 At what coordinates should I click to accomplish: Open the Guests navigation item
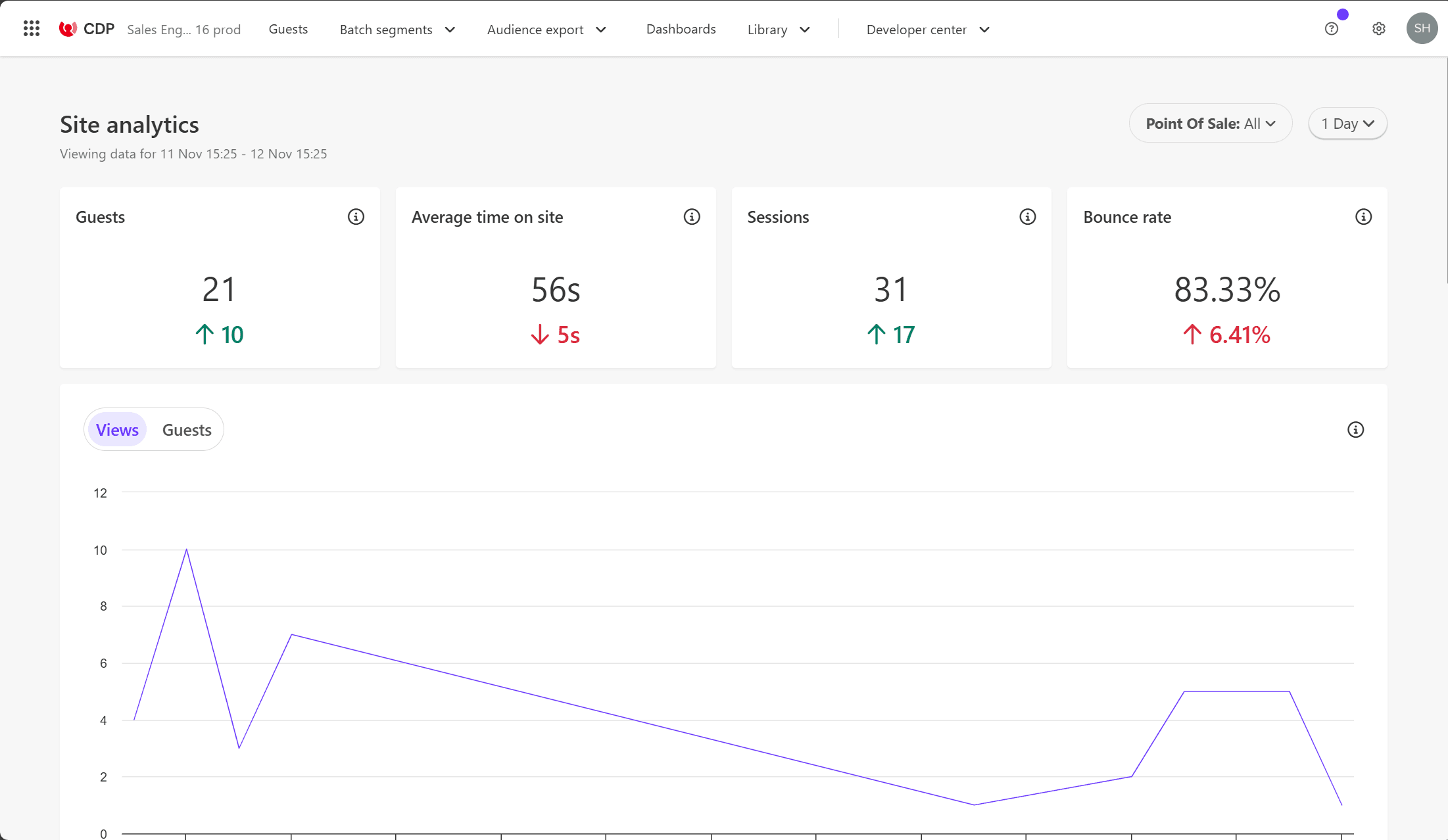coord(288,29)
